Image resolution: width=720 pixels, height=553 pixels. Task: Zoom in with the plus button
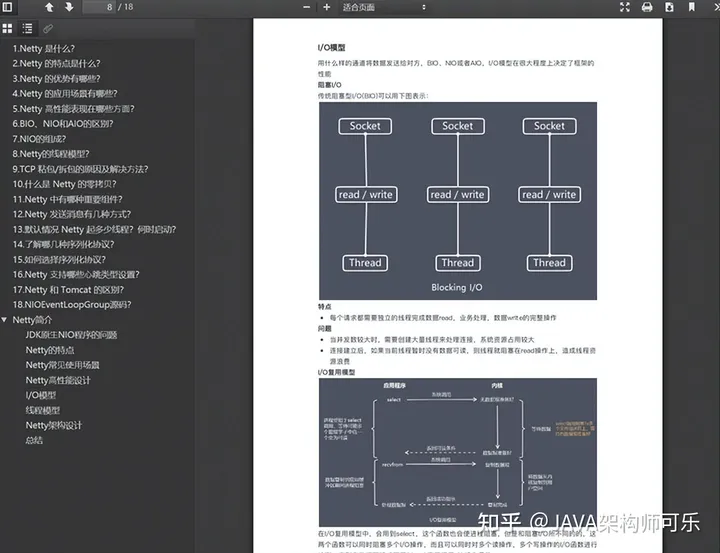(326, 7)
